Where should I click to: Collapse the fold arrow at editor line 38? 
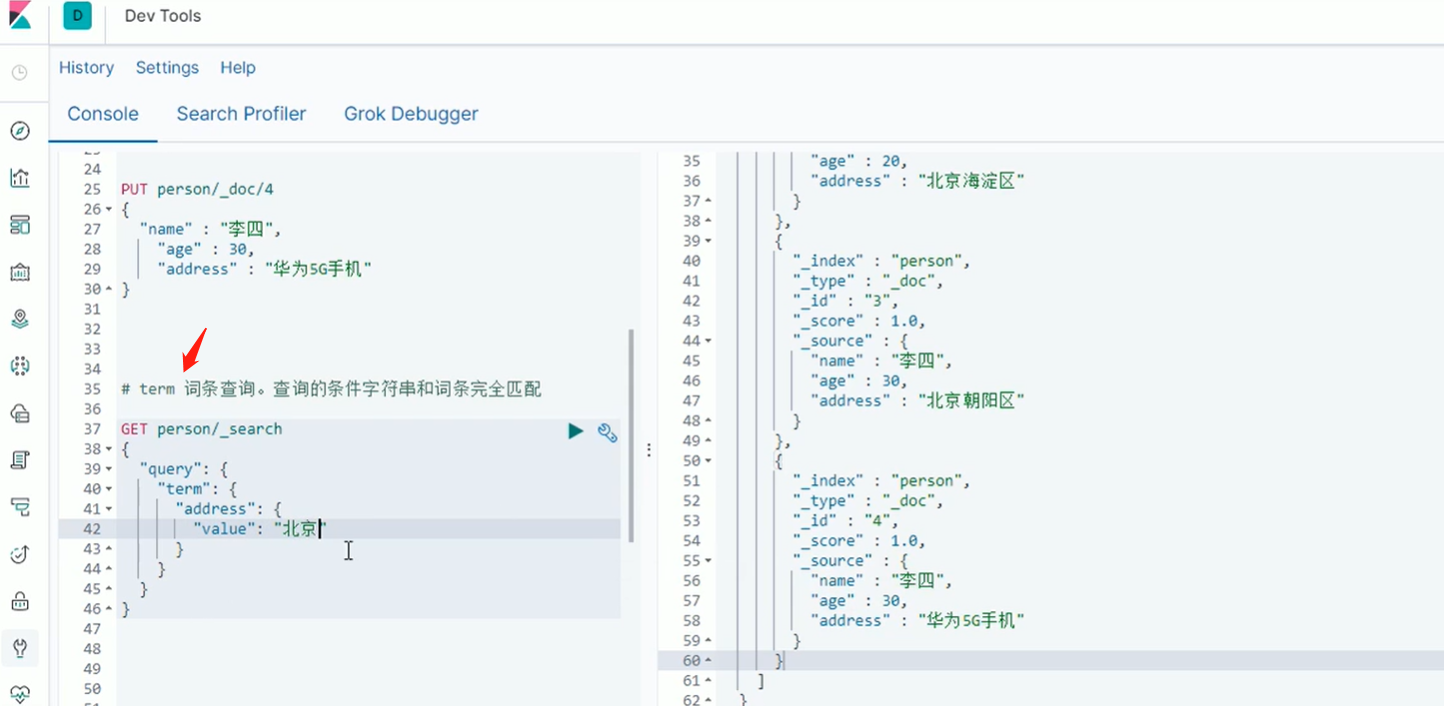(108, 449)
